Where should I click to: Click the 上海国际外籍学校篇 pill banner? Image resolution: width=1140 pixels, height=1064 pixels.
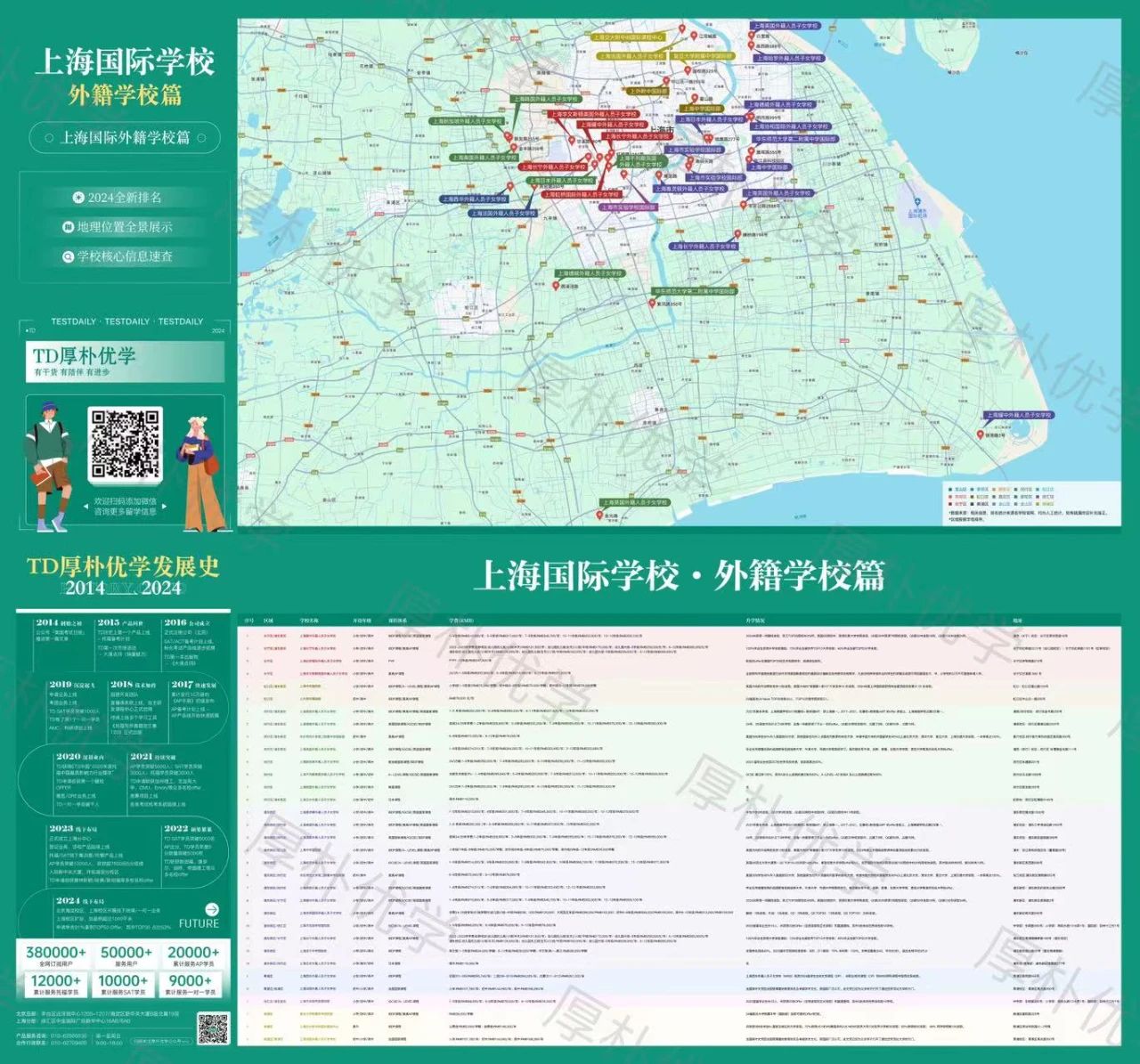point(125,138)
